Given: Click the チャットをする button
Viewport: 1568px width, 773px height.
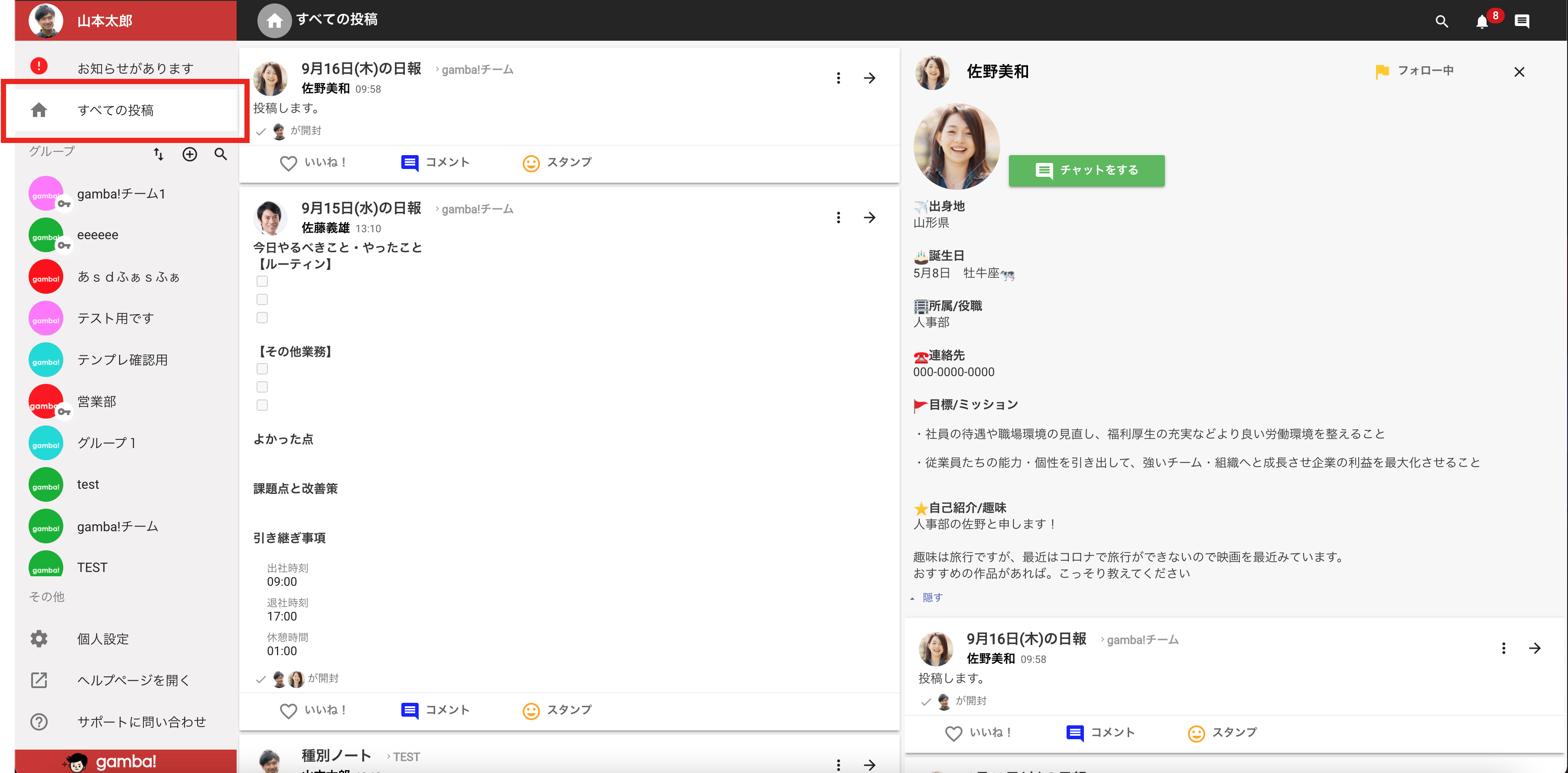Looking at the screenshot, I should [1087, 170].
